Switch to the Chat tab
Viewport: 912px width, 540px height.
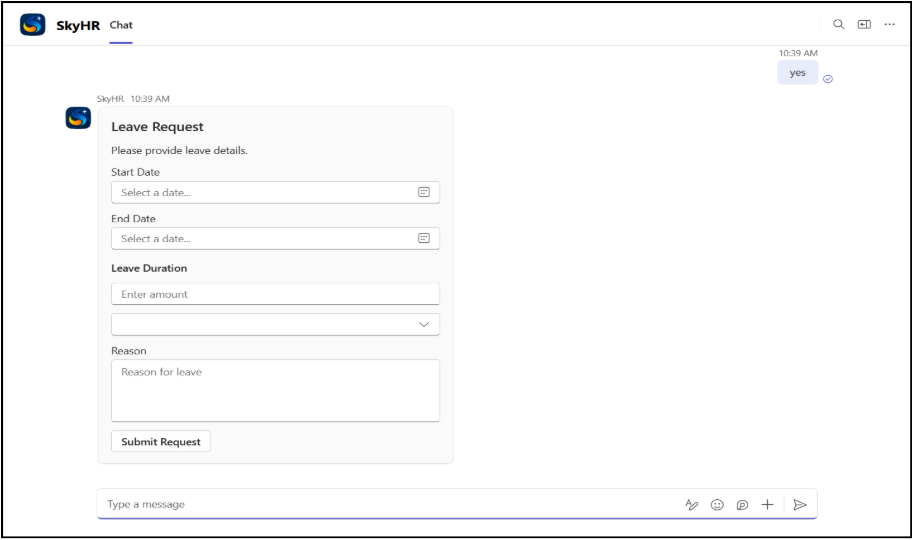121,25
